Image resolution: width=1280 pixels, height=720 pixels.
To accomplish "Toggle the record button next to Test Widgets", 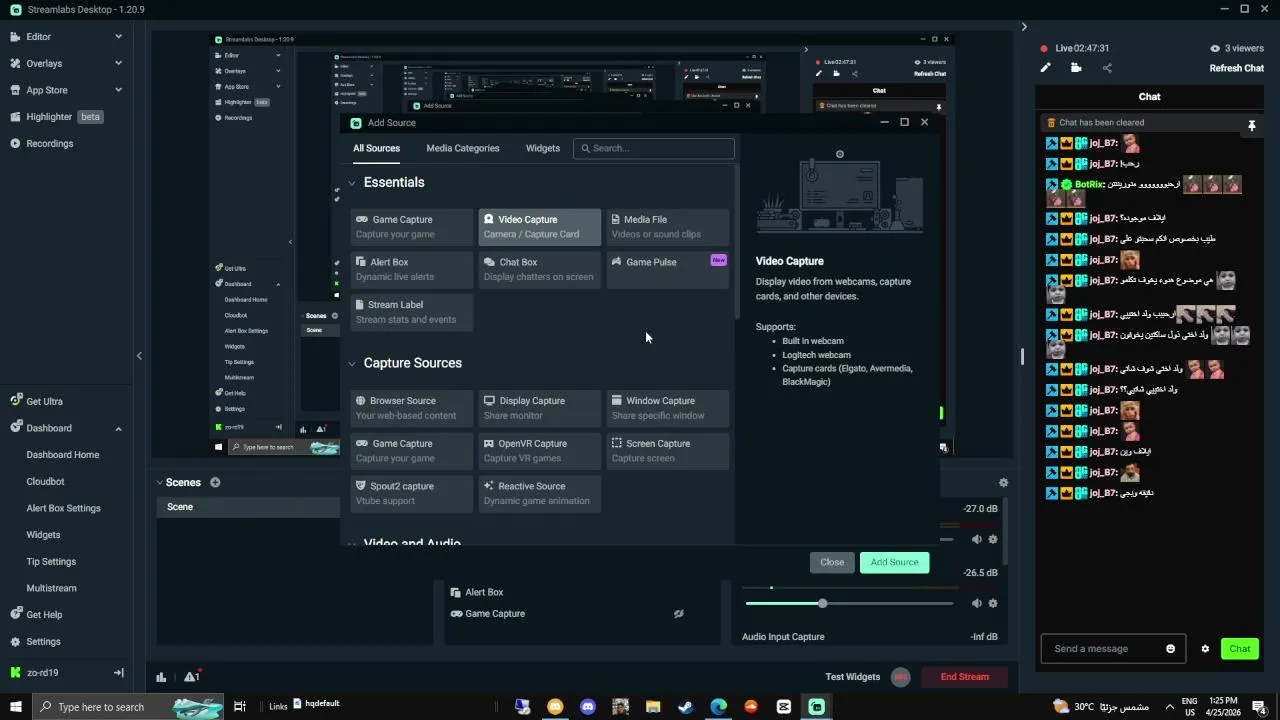I will 900,677.
